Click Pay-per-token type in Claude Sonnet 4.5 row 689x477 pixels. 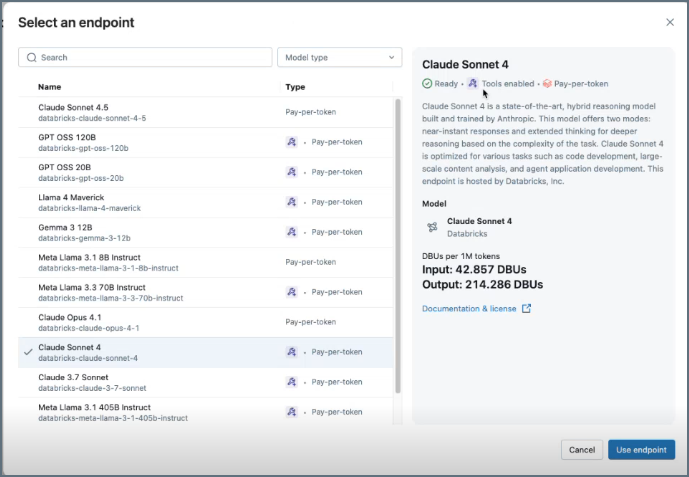(311, 112)
